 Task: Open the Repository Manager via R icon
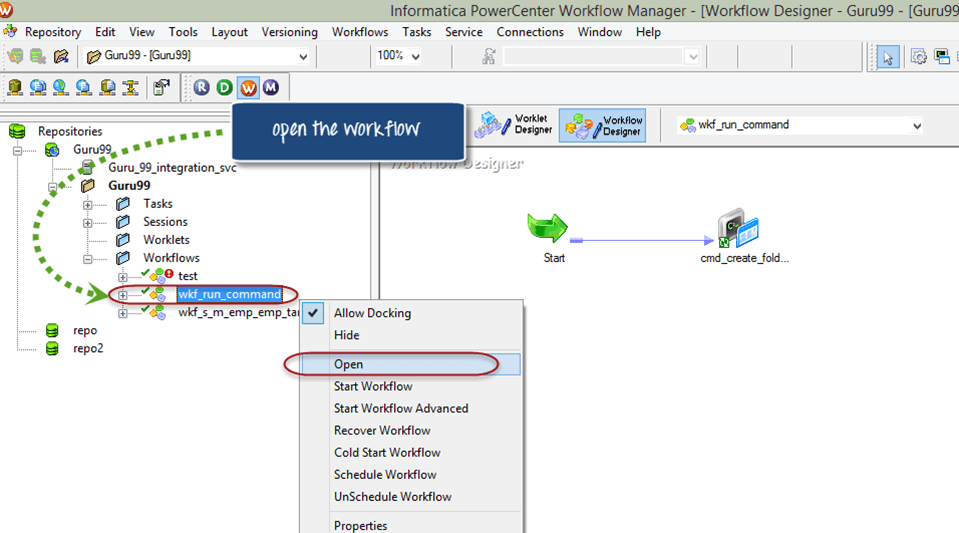201,88
